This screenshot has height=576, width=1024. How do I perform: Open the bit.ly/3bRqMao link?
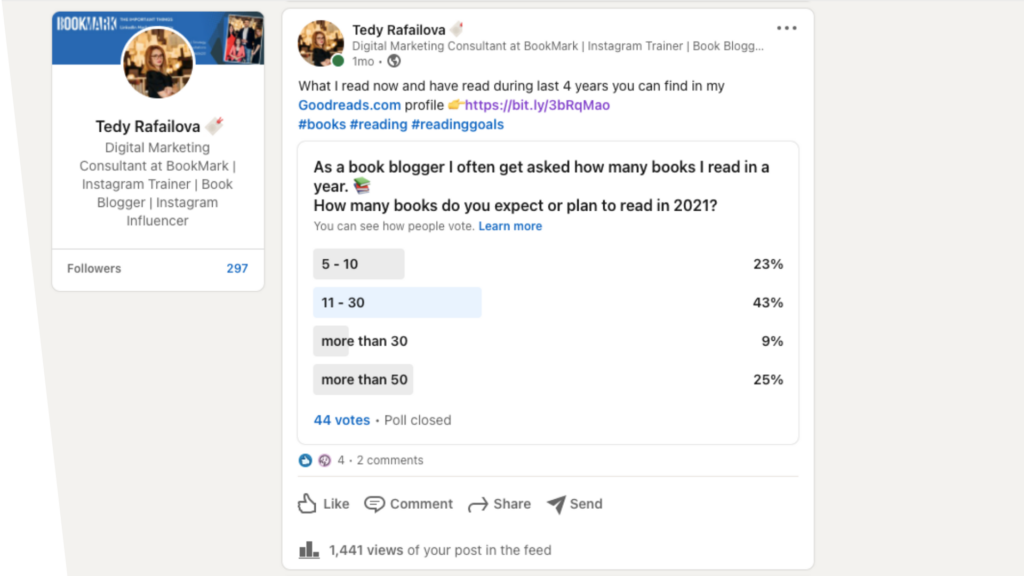537,105
